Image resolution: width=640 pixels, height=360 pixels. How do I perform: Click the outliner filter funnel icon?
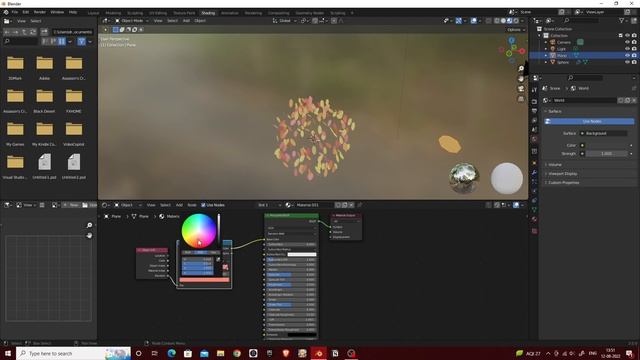pos(621,21)
